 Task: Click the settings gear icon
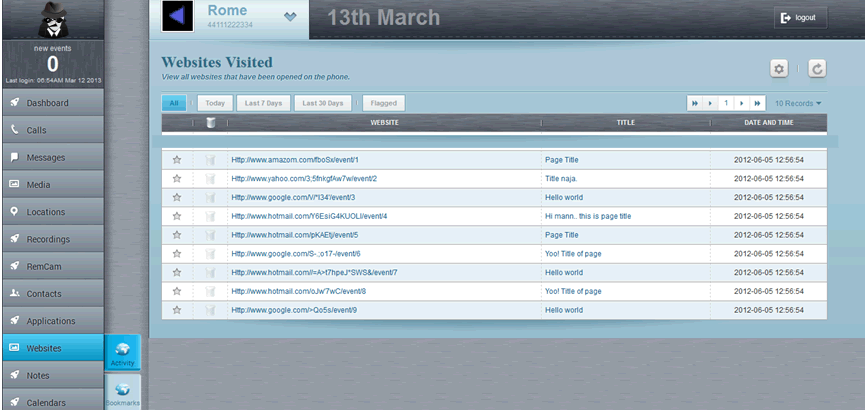click(780, 68)
